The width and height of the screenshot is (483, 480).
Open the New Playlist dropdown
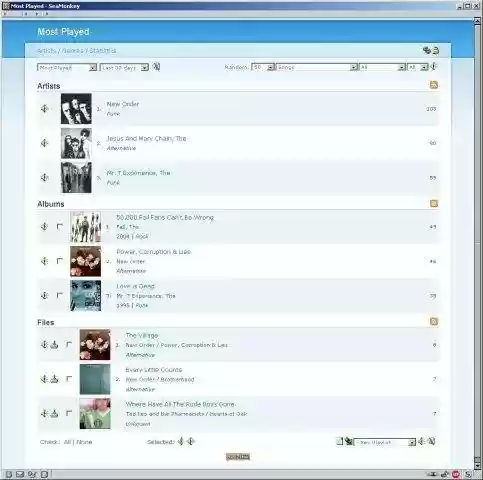pos(385,442)
